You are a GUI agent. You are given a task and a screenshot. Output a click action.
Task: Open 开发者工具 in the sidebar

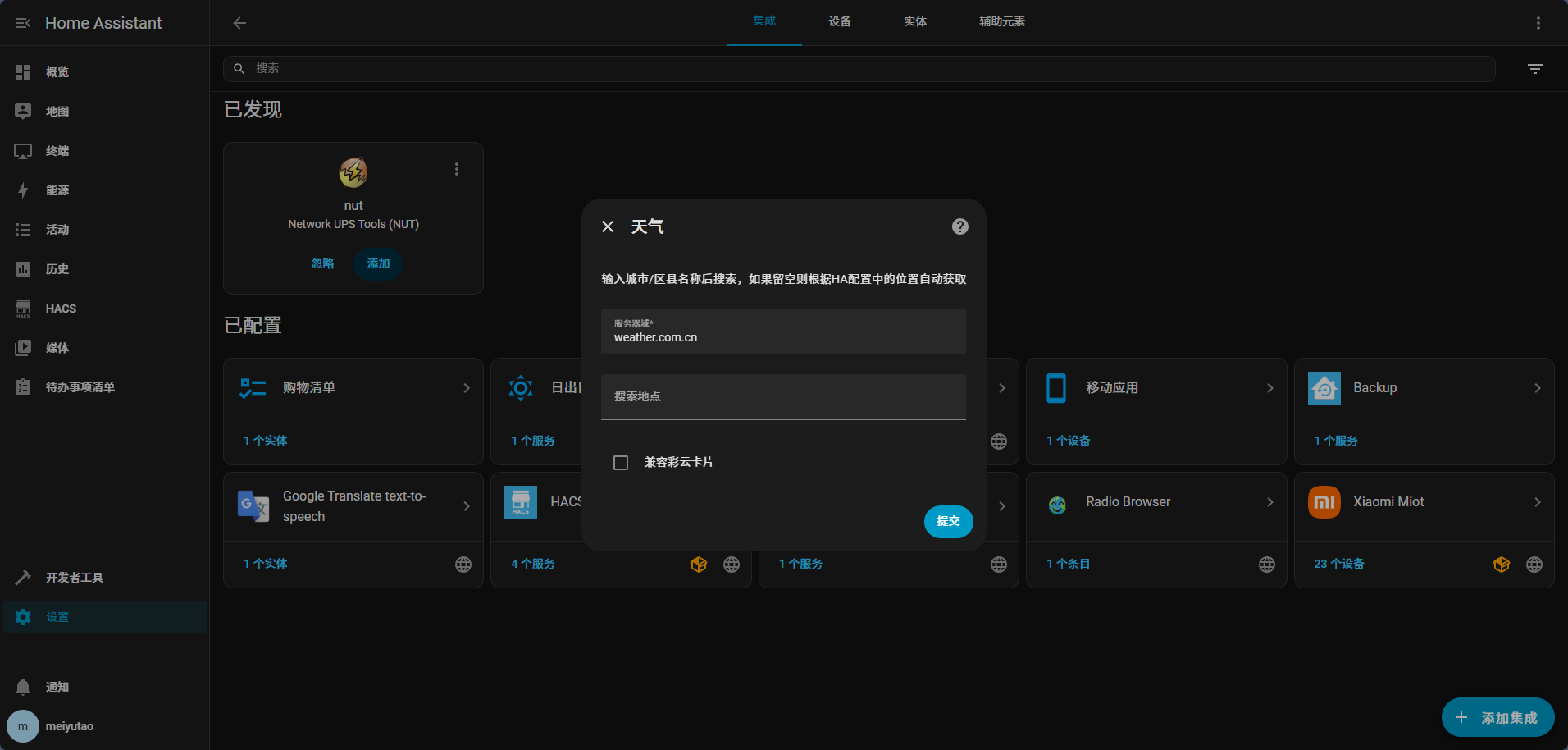coord(74,578)
